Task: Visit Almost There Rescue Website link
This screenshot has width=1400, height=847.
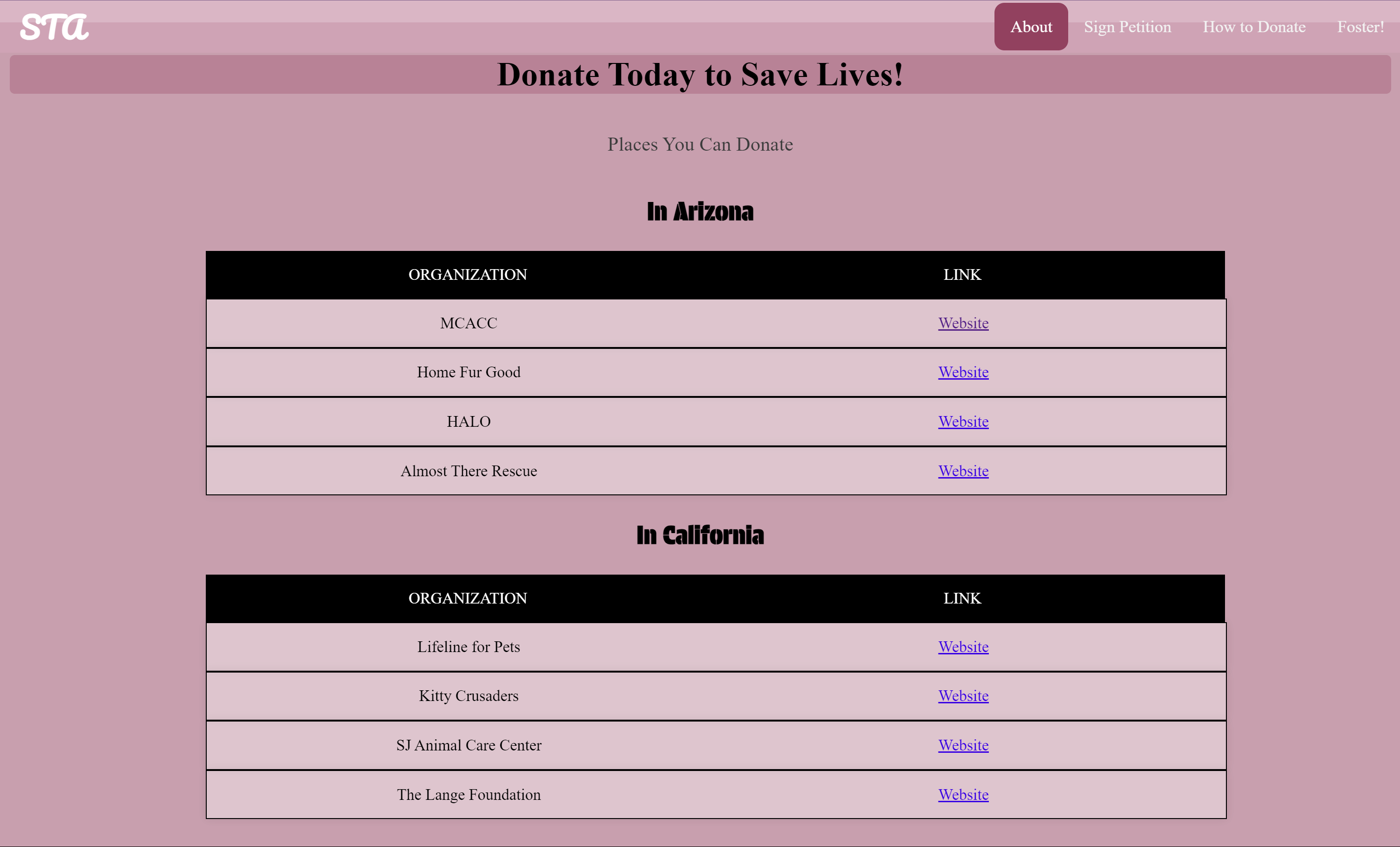Action: pyautogui.click(x=963, y=471)
